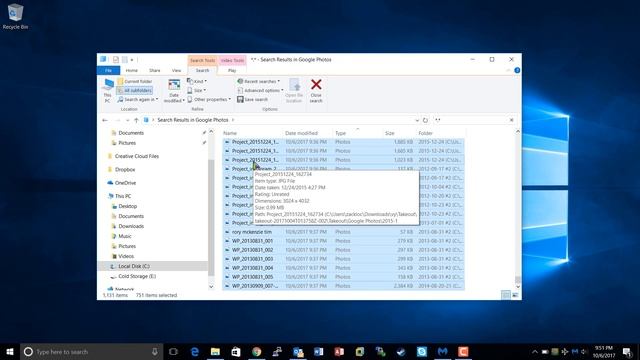Screen dimensions: 640x360
Task: Toggle All subfolders search scope
Action: [135, 90]
